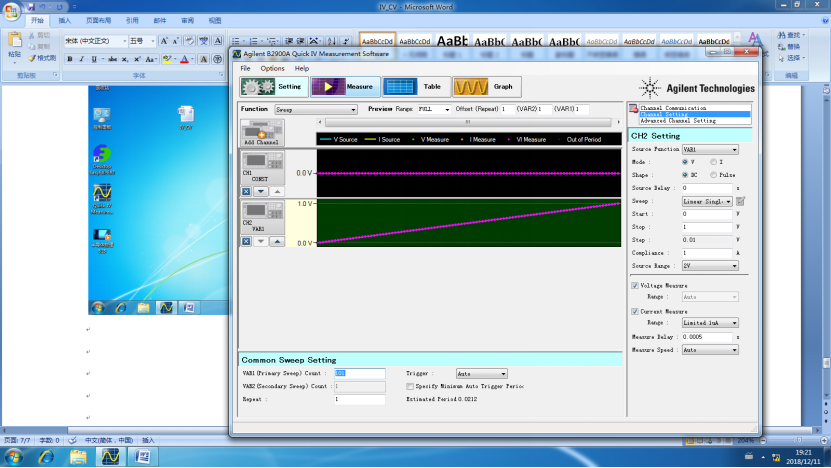
Task: Open the Help menu in Agilent
Action: (x=302, y=68)
